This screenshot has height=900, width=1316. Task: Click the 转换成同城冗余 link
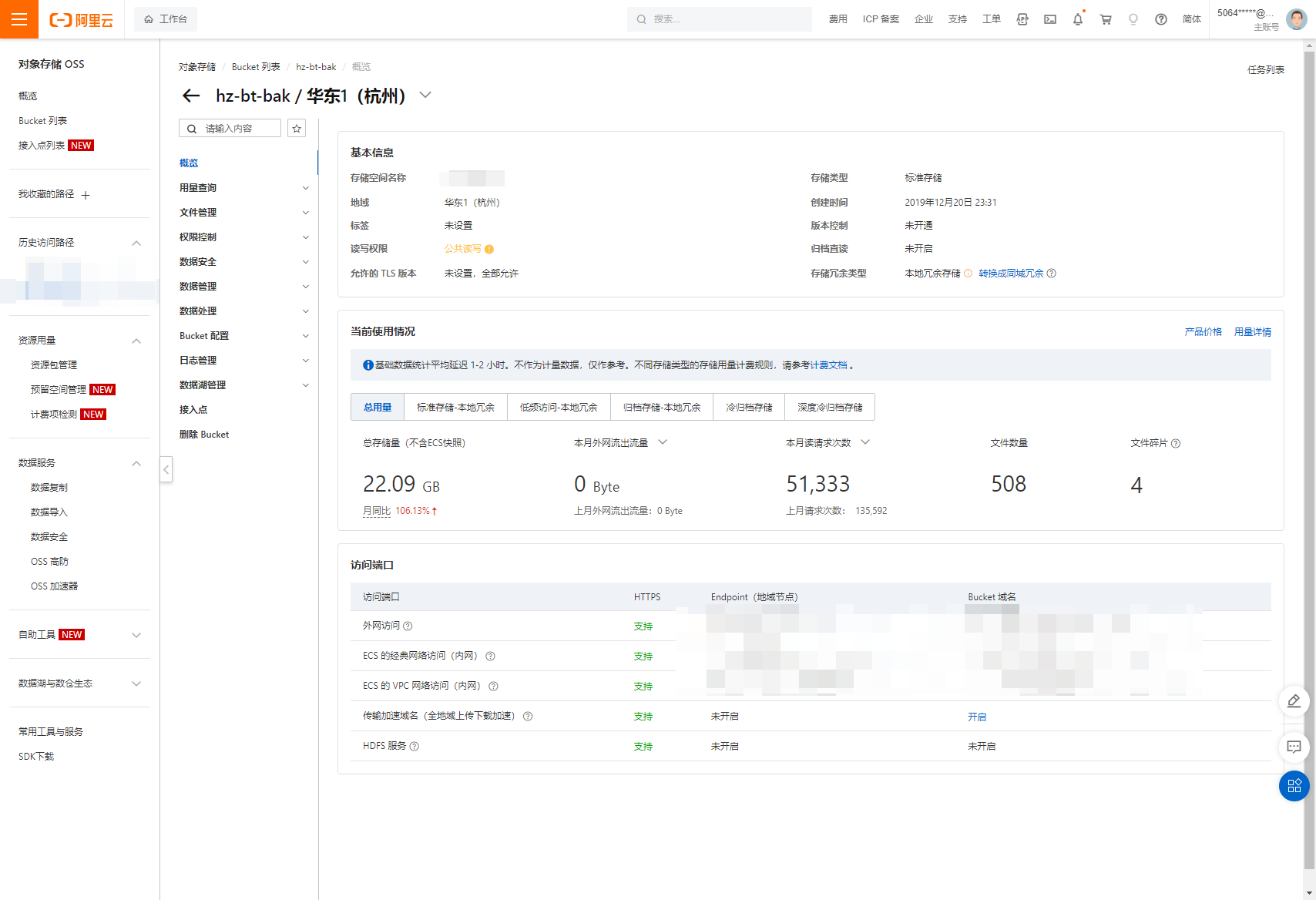click(x=1011, y=274)
